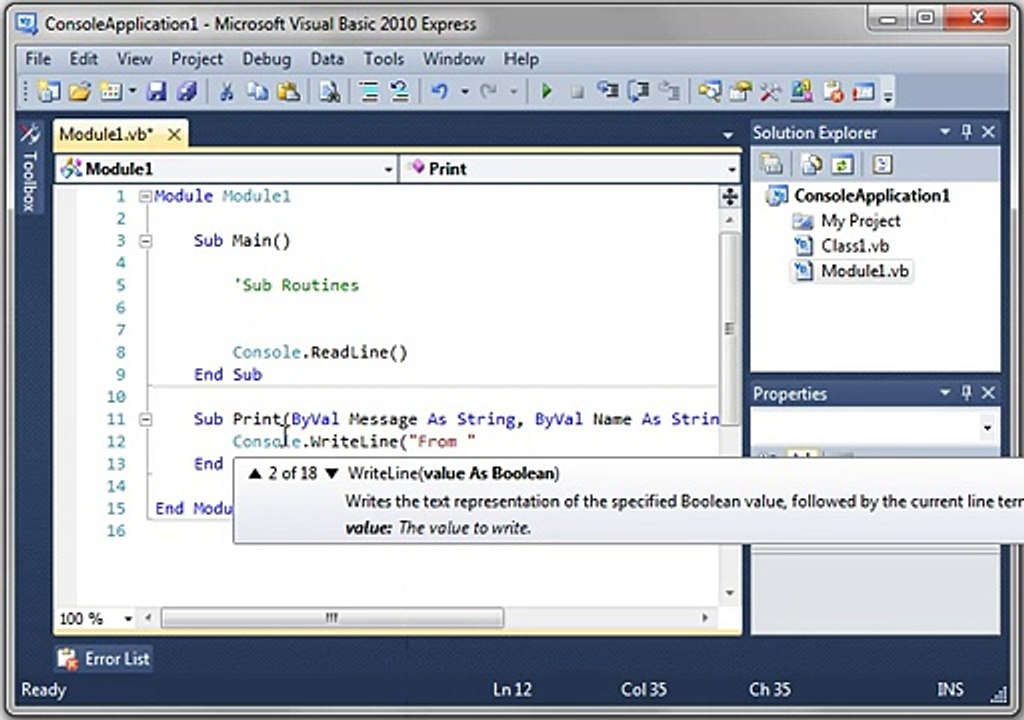1024x720 pixels.
Task: Click the Save All icon
Action: pyautogui.click(x=187, y=91)
